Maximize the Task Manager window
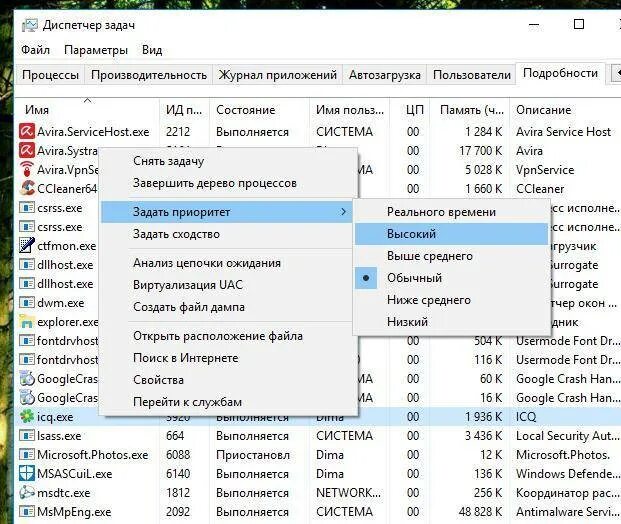Image resolution: width=621 pixels, height=524 pixels. (579, 24)
